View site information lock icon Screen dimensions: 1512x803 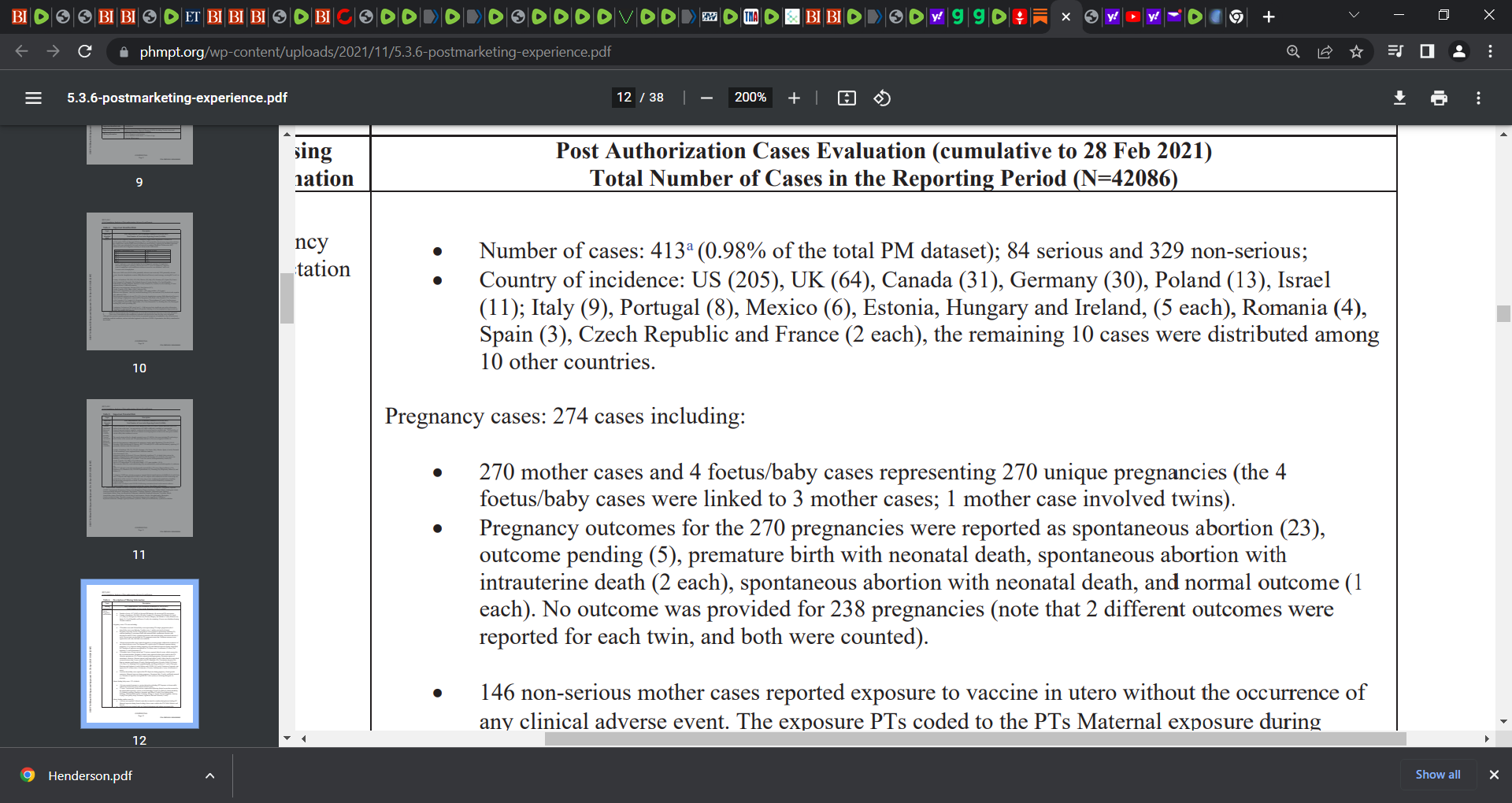[x=123, y=52]
